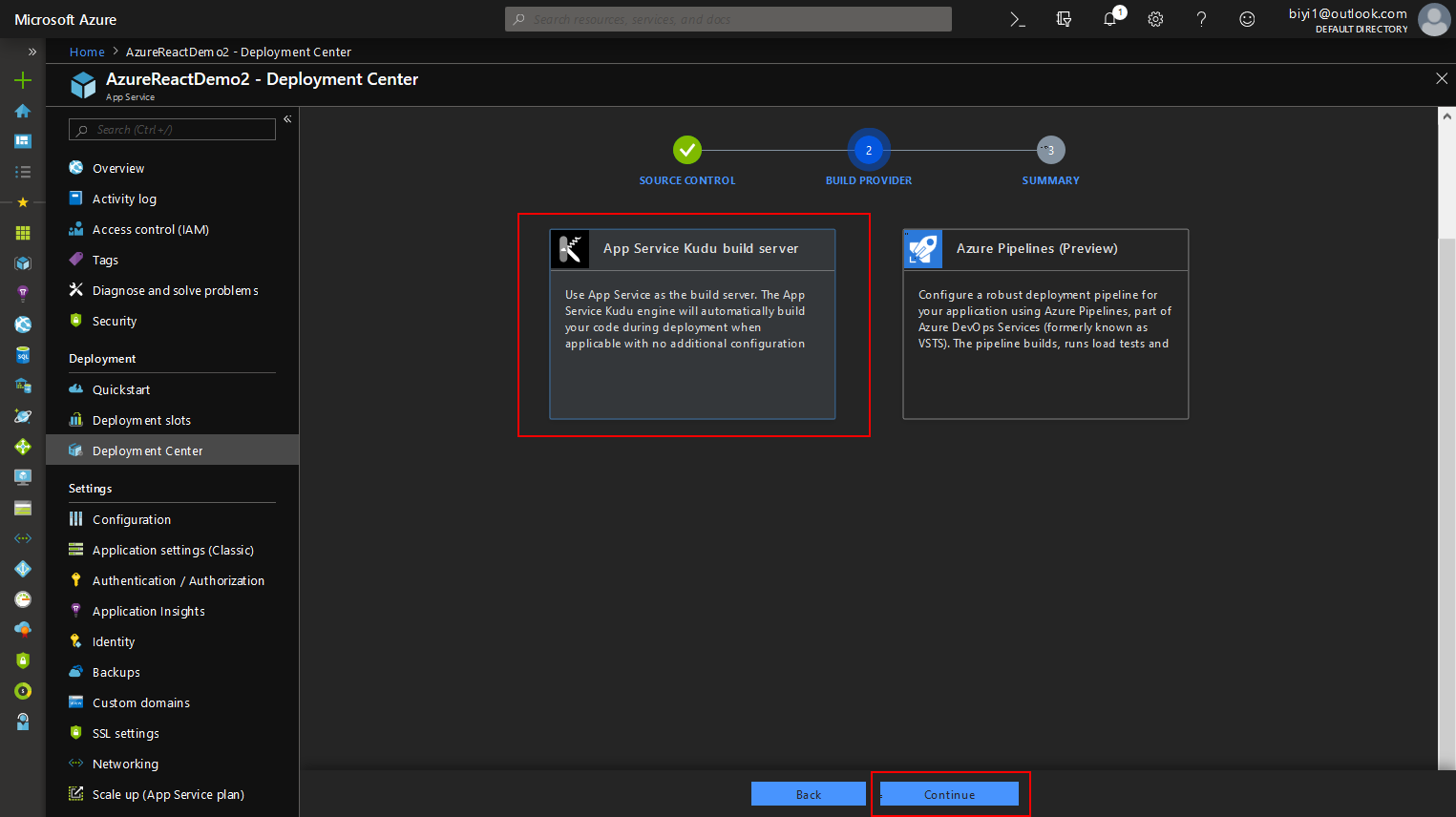
Task: Open Resource groups cube icon in far-left bar
Action: click(23, 263)
